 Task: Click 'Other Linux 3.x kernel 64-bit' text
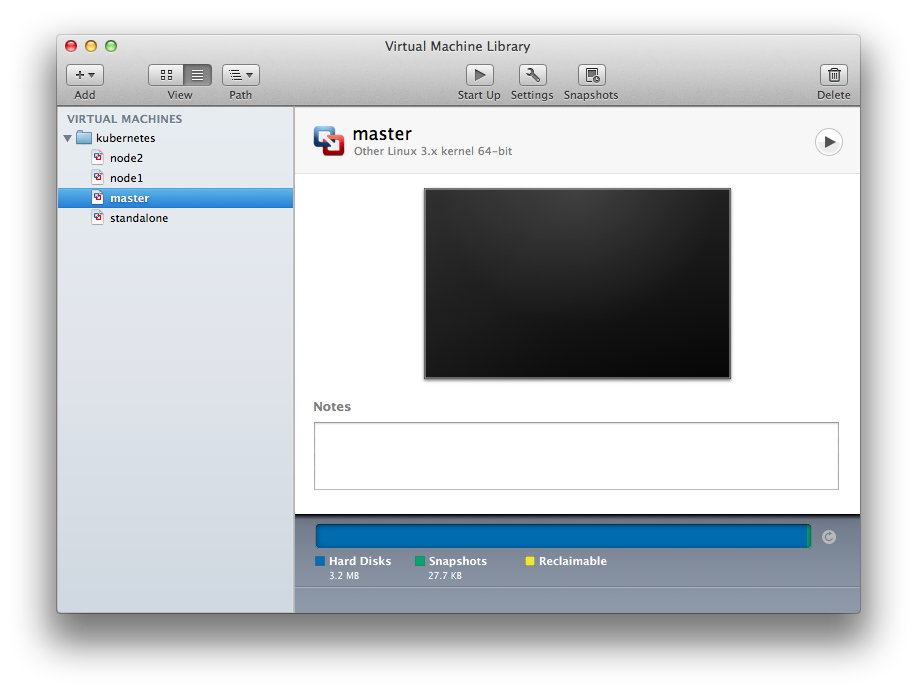[x=433, y=151]
